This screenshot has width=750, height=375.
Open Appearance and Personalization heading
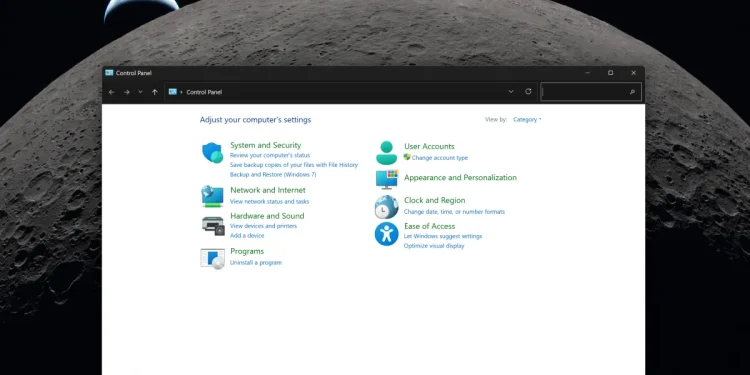pyautogui.click(x=460, y=177)
